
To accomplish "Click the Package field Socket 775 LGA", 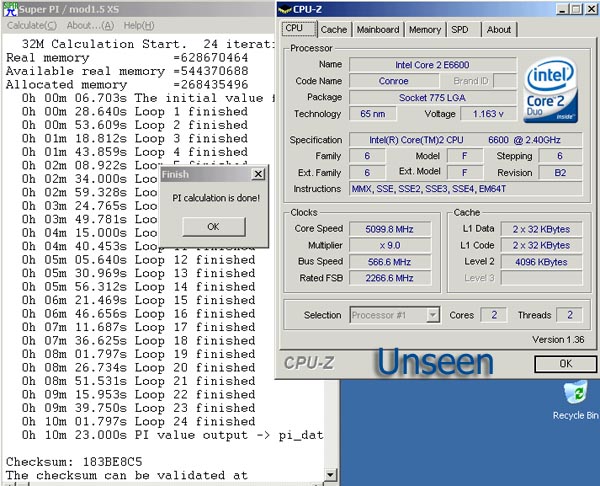I will [432, 98].
